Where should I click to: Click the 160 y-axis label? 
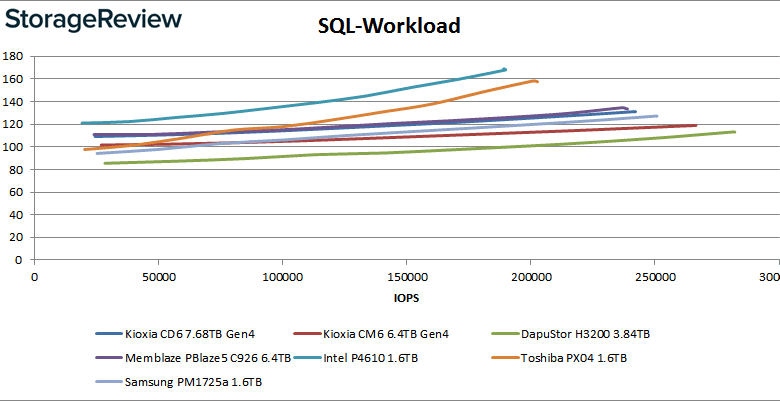(12, 79)
